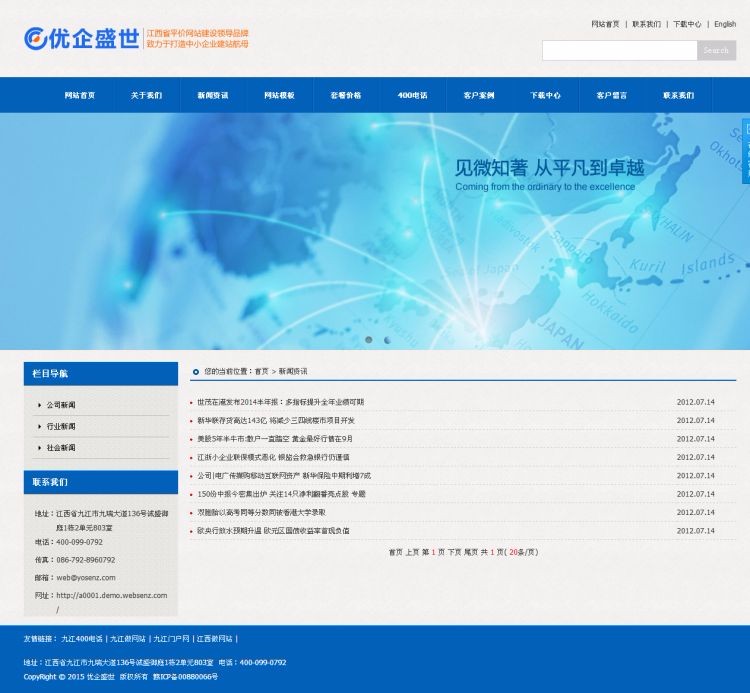The height and width of the screenshot is (693, 750).
Task: Click pagination link 上页
Action: click(x=412, y=552)
